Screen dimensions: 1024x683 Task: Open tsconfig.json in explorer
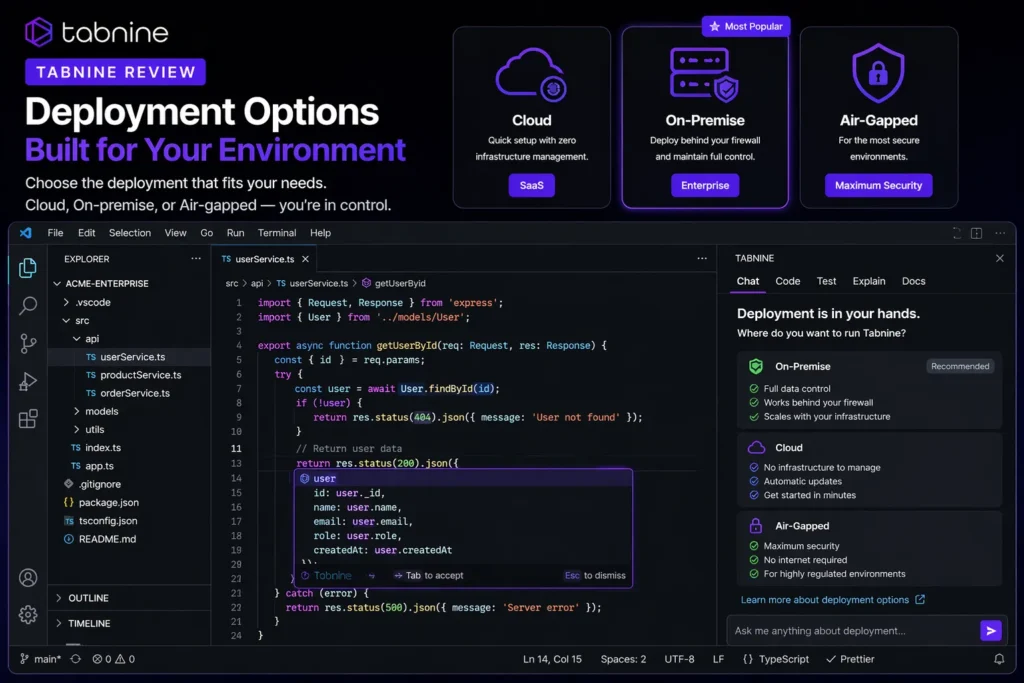[108, 520]
